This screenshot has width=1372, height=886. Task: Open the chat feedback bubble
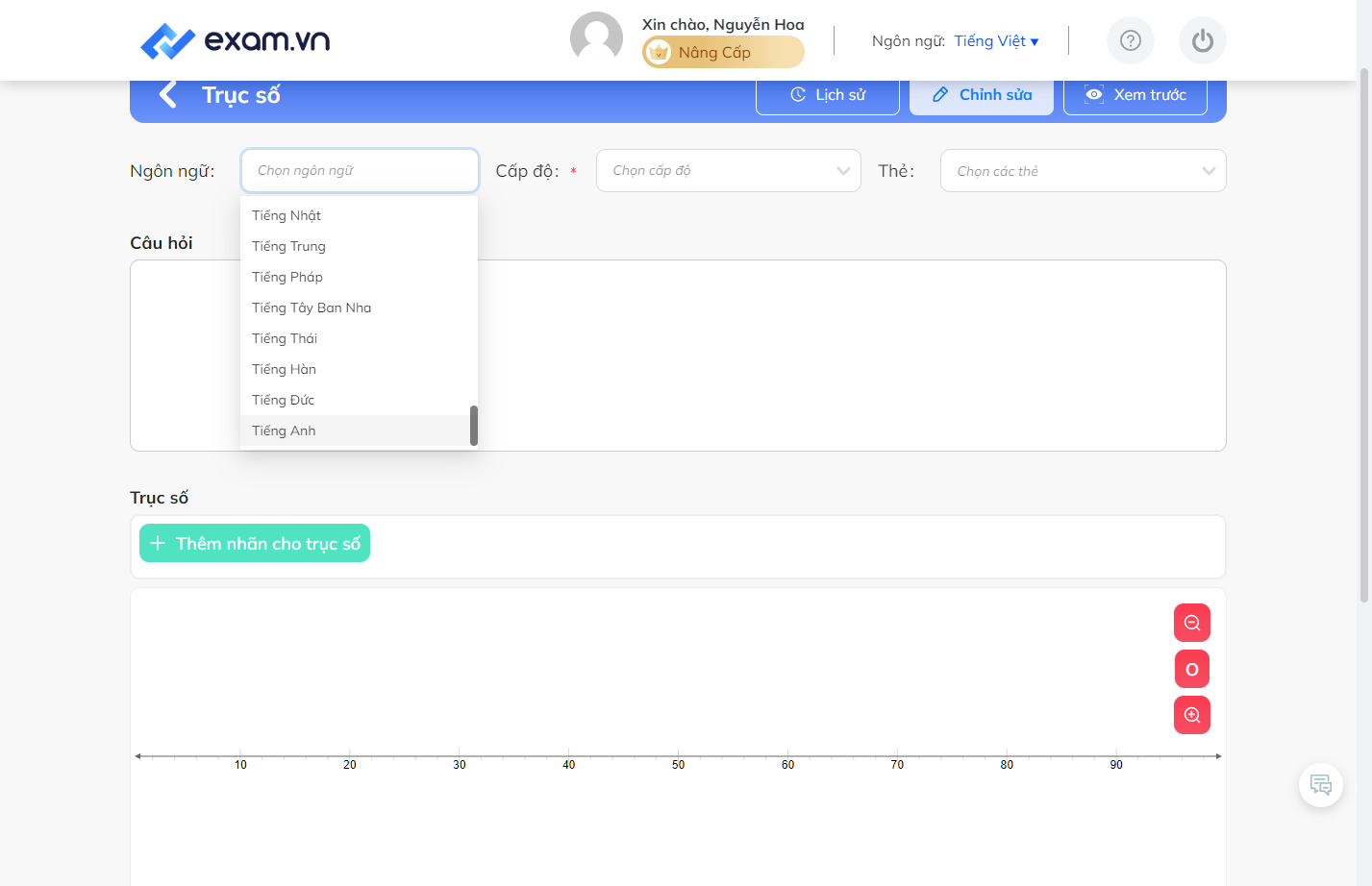[1321, 785]
